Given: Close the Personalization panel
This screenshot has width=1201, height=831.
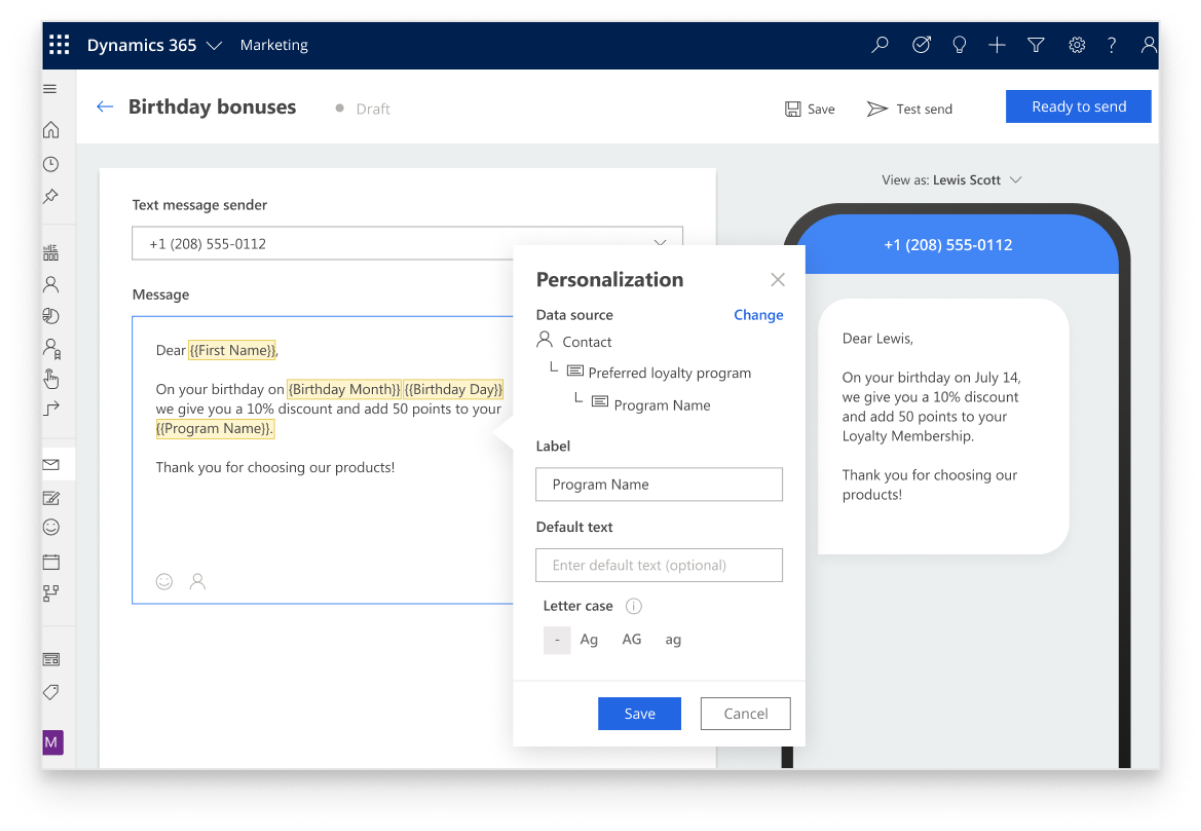Looking at the screenshot, I should [778, 280].
